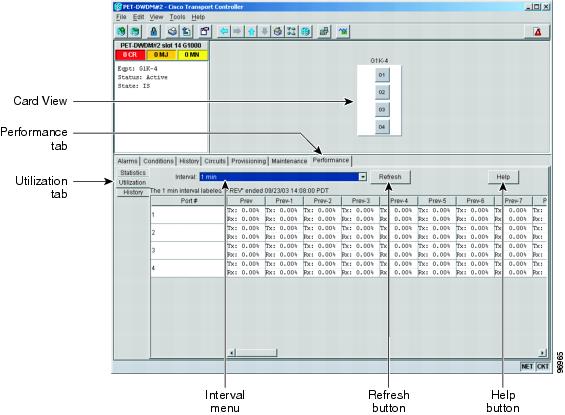Open the Help menu
Image resolution: width=565 pixels, height=415 pixels.
[198, 17]
